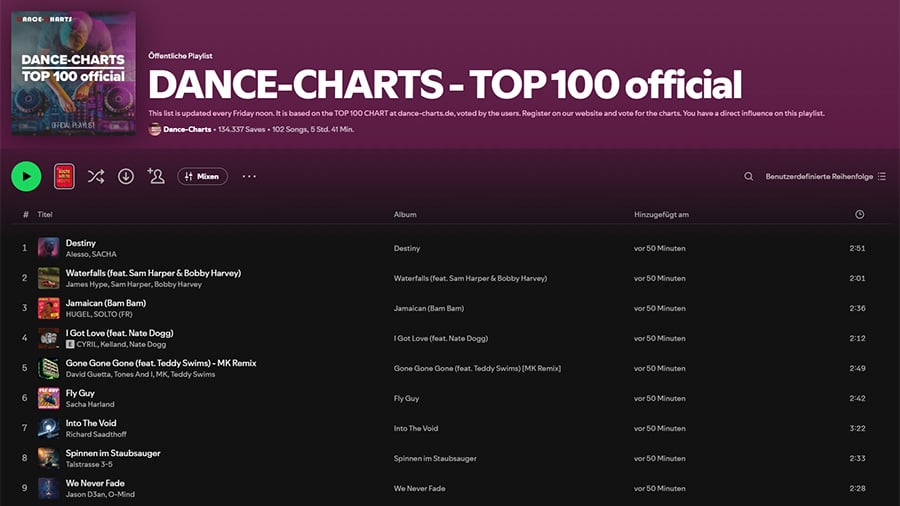Open artists Jason D3an, O-Mind
900x506 pixels.
[x=100, y=495]
